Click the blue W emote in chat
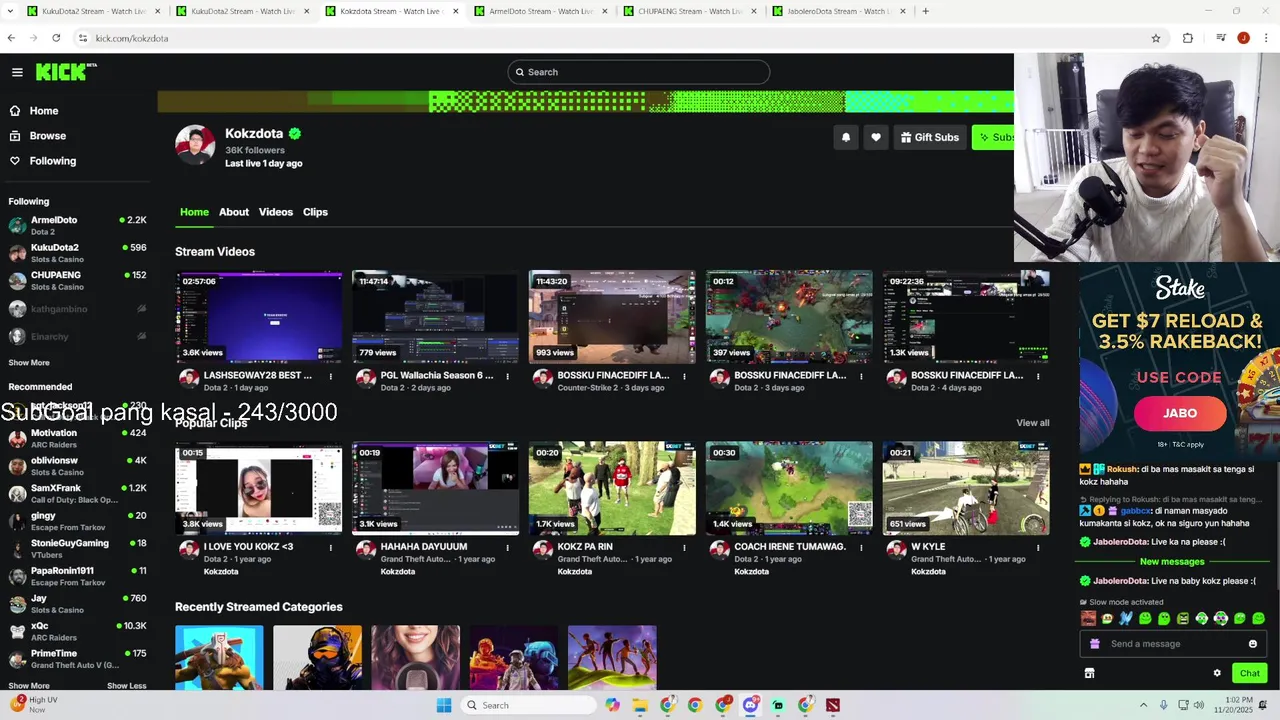The width and height of the screenshot is (1280, 720). (1126, 619)
